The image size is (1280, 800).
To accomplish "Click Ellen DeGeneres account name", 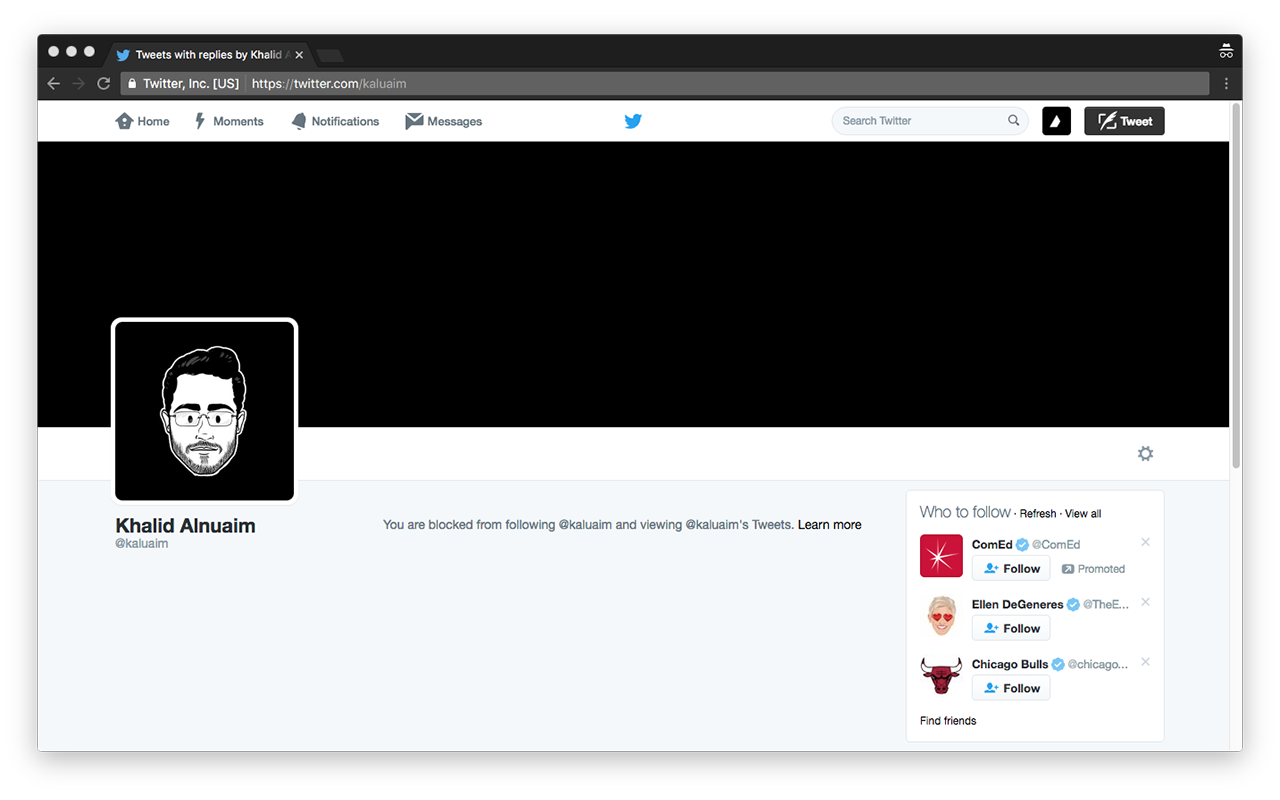I will point(1018,605).
